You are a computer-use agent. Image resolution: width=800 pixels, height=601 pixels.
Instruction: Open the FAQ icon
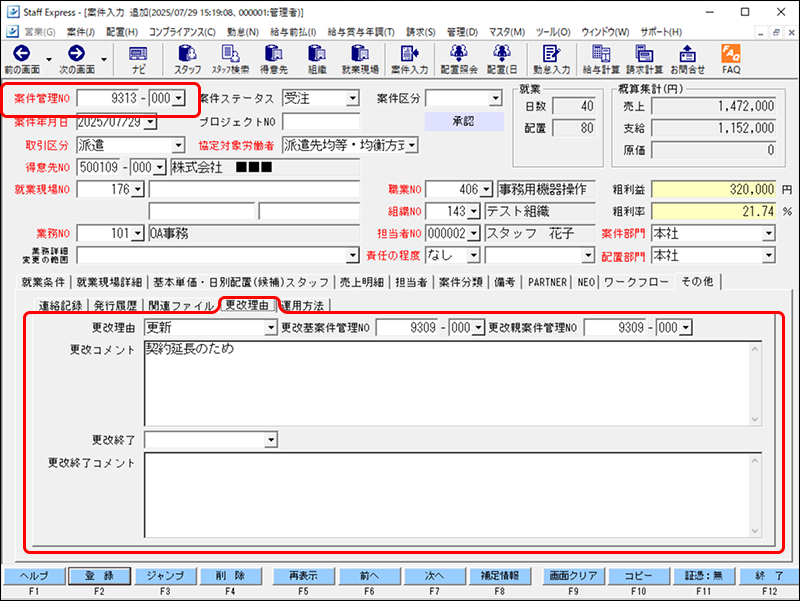pyautogui.click(x=731, y=59)
